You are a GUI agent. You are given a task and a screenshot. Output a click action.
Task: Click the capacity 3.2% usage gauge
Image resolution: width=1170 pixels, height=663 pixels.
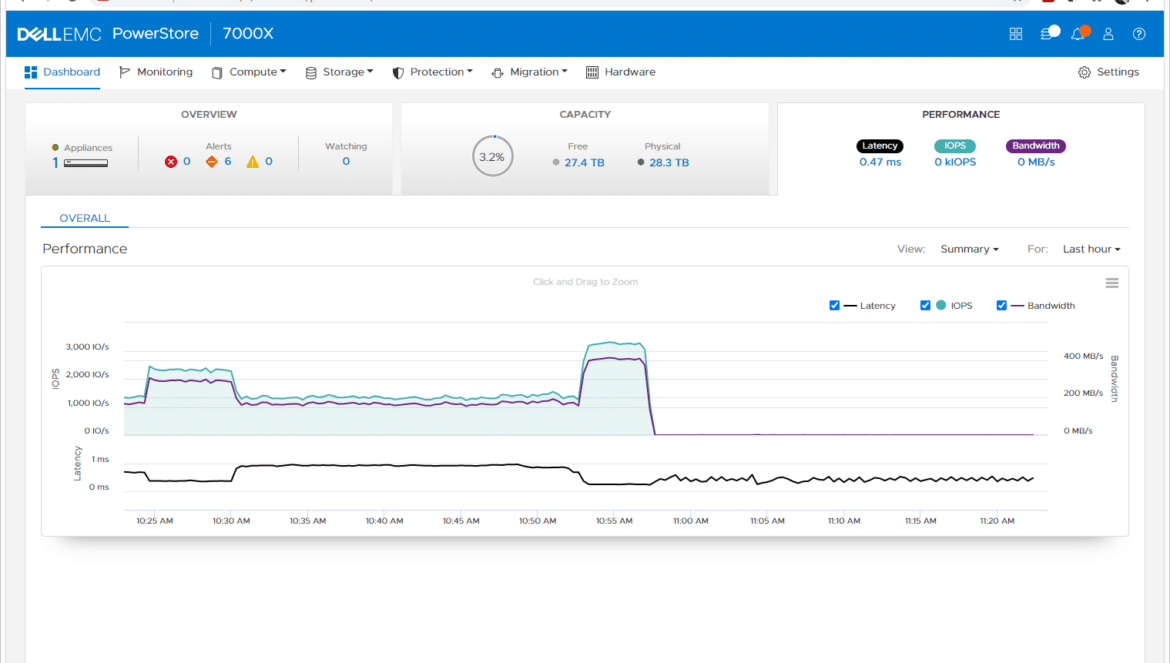[492, 156]
